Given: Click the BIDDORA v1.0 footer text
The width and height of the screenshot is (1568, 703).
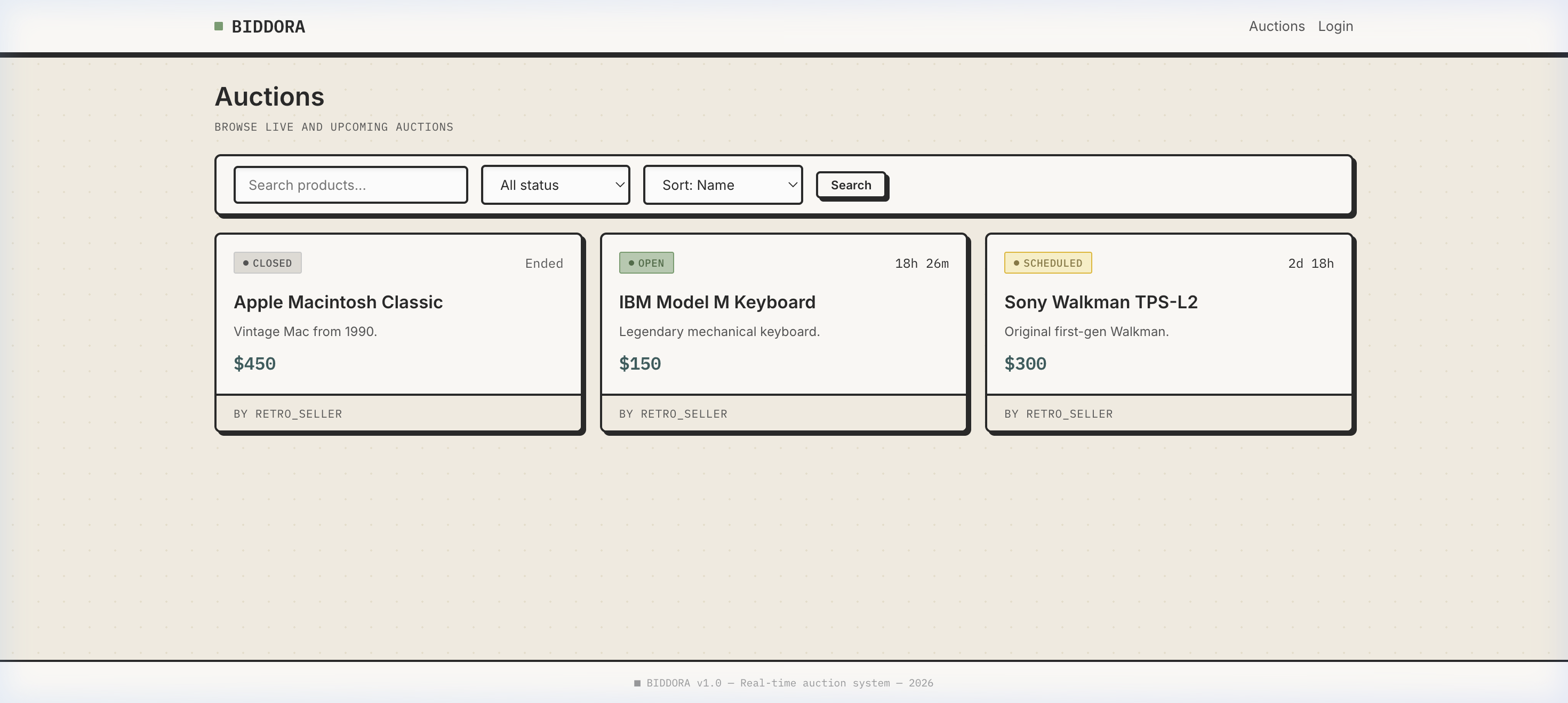Looking at the screenshot, I should pyautogui.click(x=784, y=683).
